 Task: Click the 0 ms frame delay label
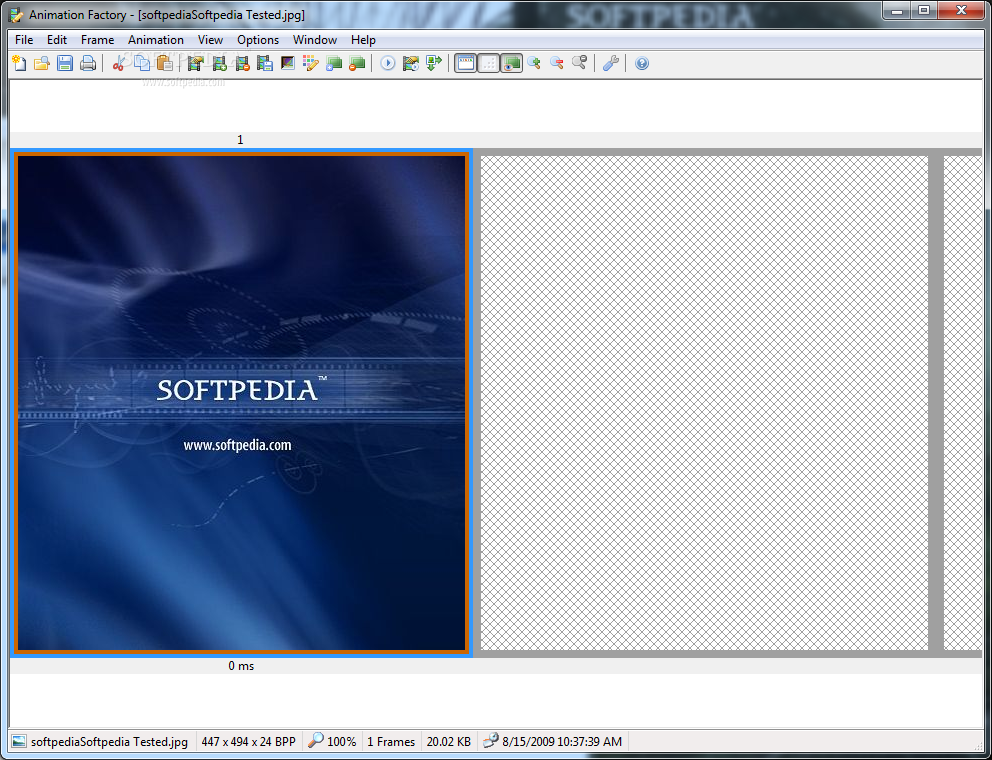[241, 666]
